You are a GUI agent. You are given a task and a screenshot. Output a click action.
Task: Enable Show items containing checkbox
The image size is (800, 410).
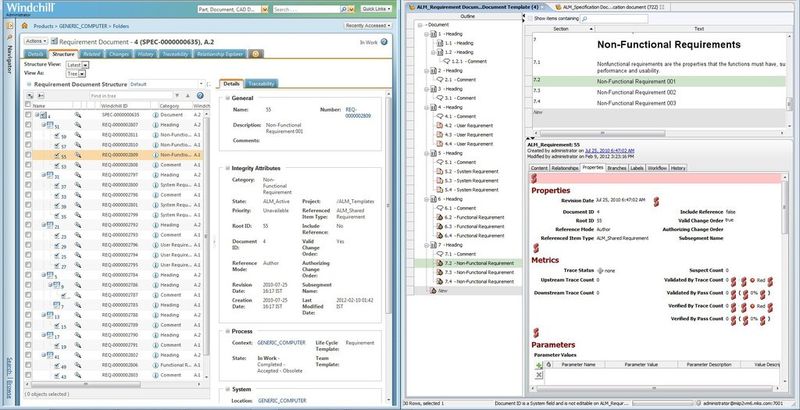point(530,19)
